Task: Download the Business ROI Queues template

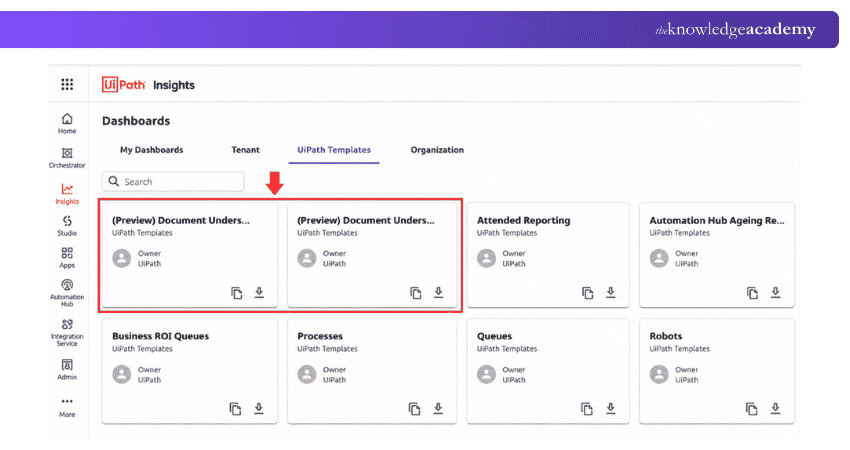Action: click(259, 408)
